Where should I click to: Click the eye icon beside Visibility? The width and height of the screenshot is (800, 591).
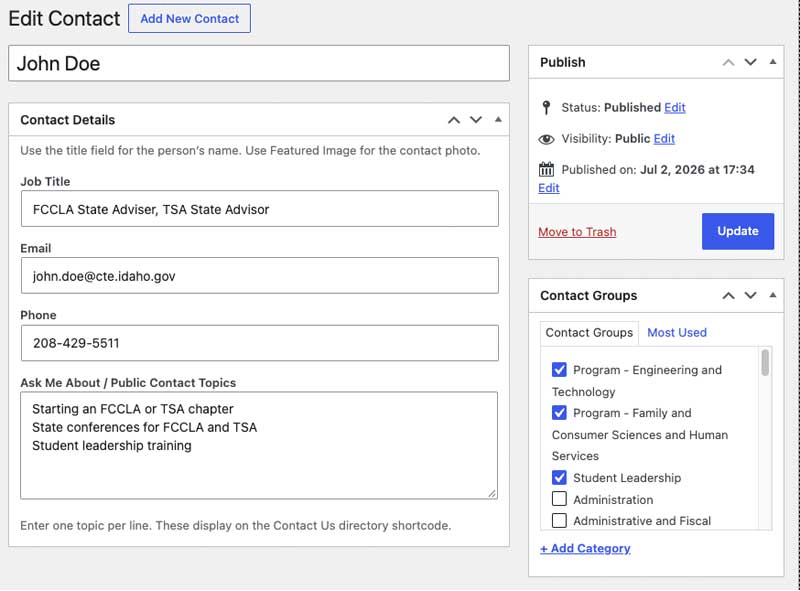pos(546,139)
